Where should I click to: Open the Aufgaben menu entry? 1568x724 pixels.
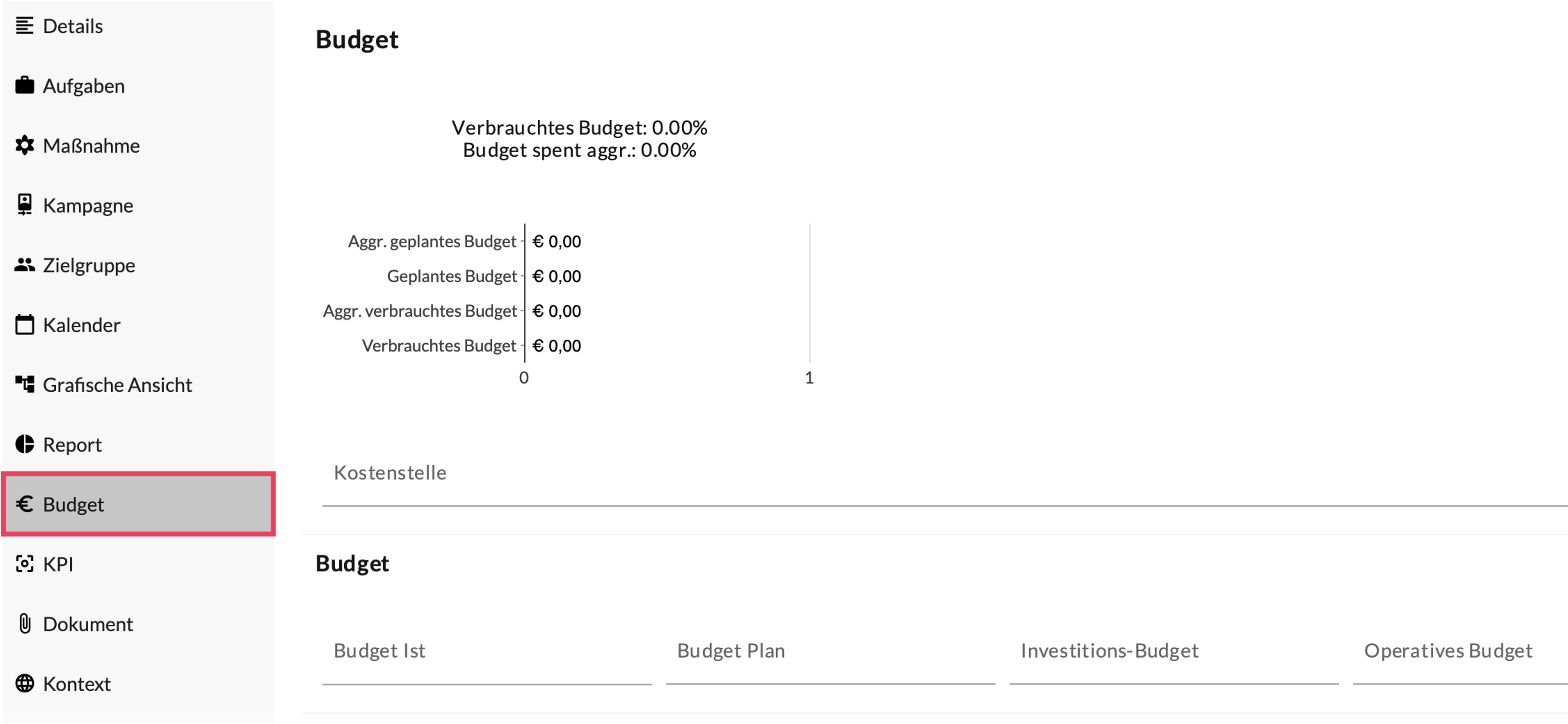point(84,86)
